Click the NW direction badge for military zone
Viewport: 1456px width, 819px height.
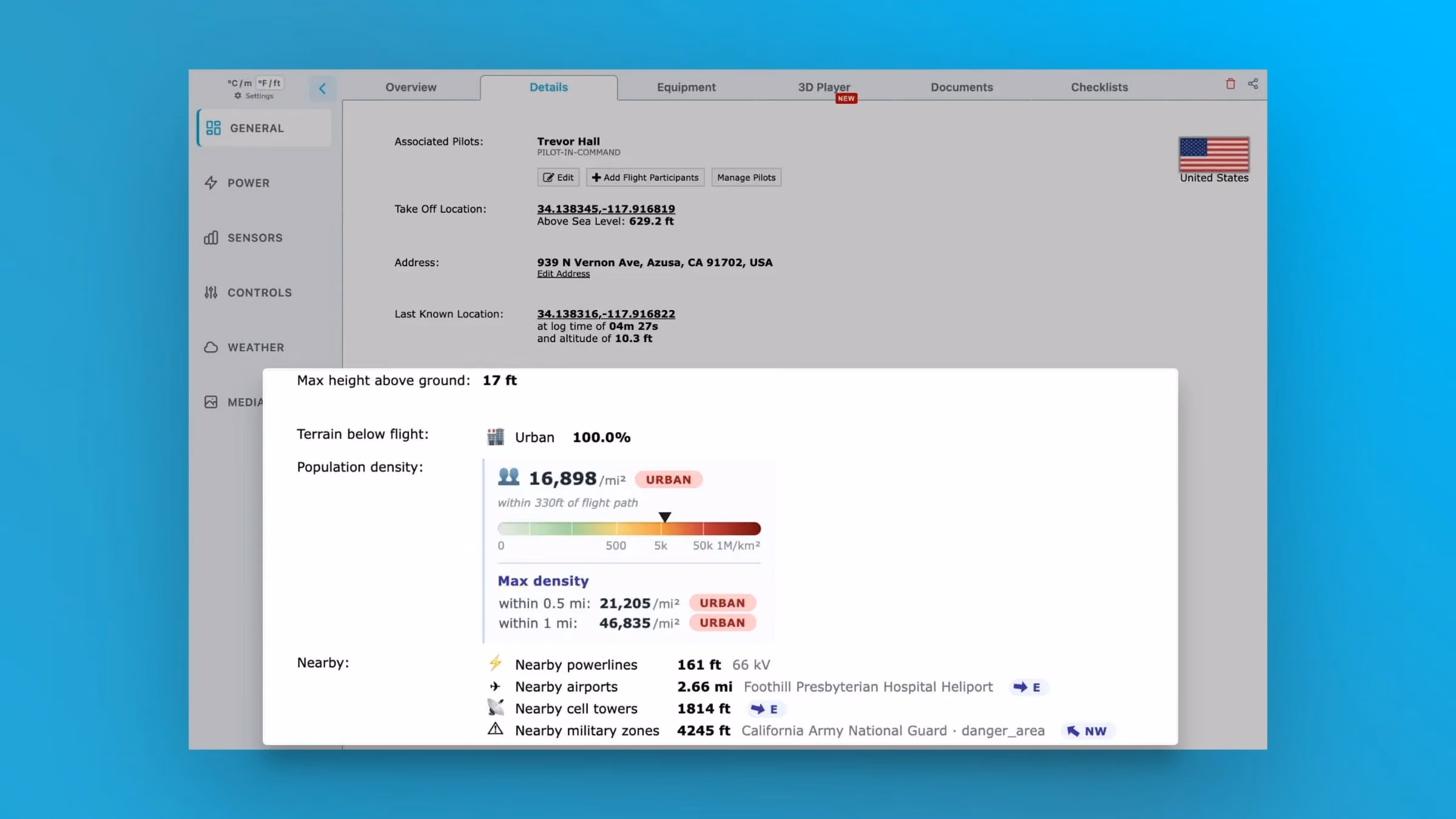coord(1087,731)
